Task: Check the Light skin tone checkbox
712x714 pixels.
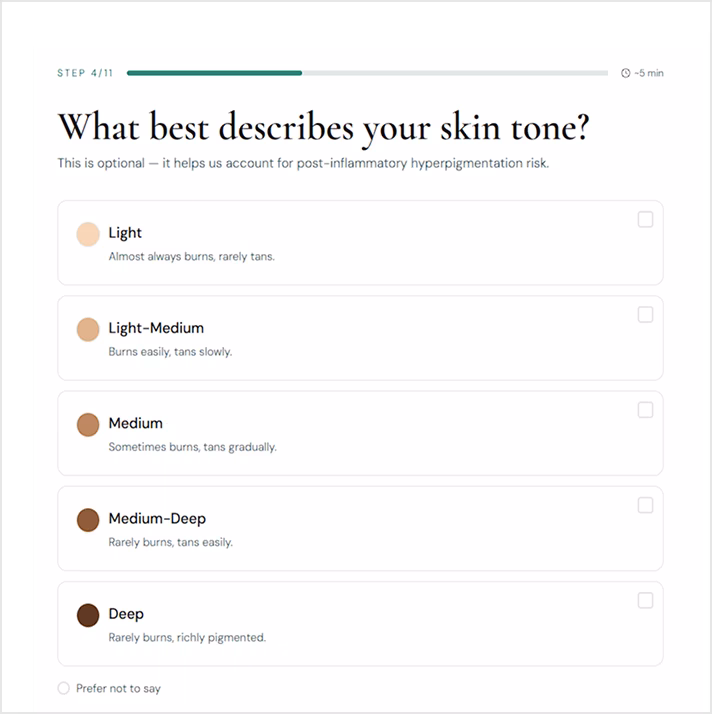Action: (645, 219)
